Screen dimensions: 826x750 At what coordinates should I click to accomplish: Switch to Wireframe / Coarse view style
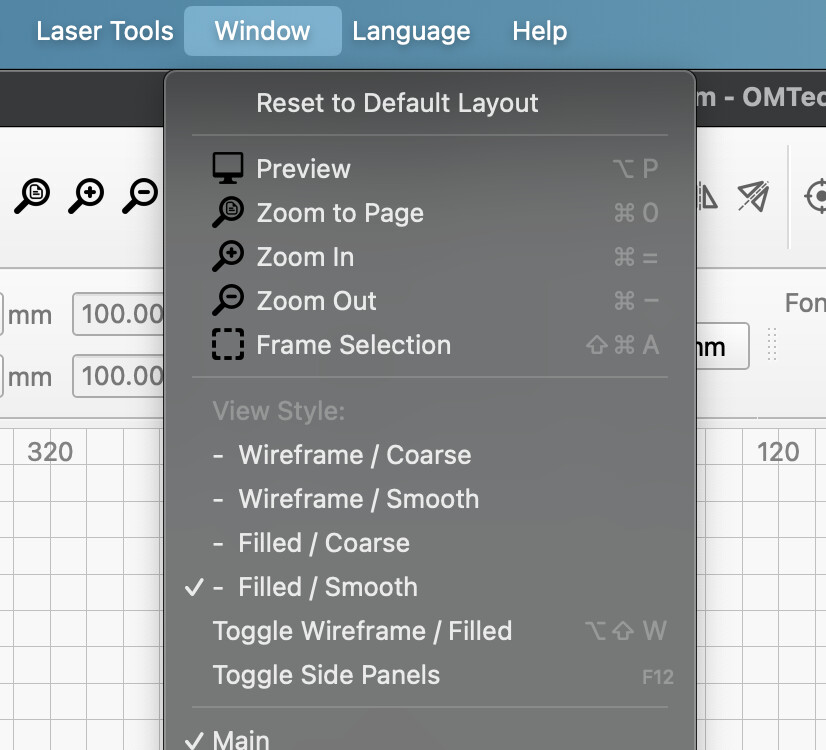click(354, 455)
